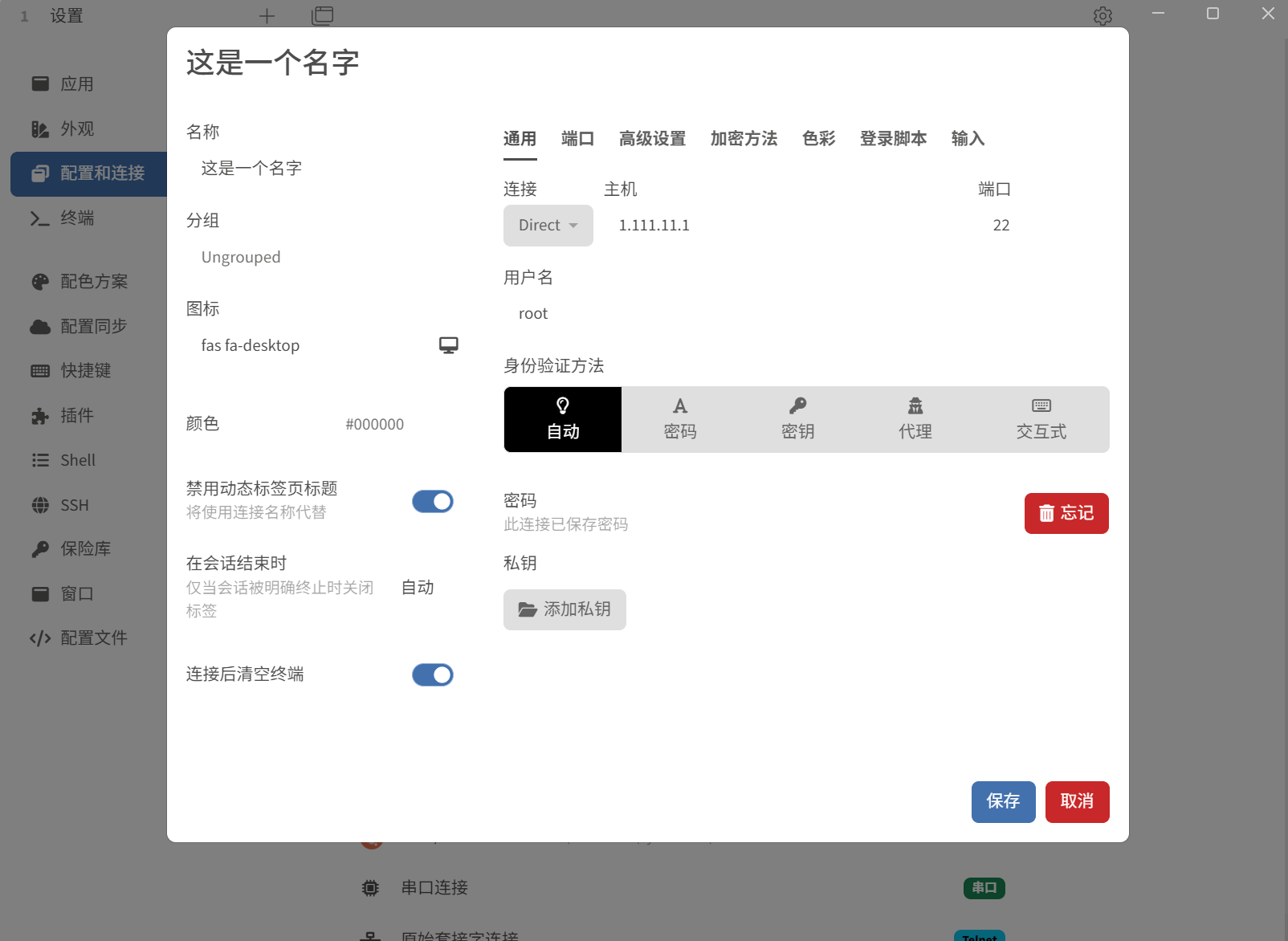Open the Ungrouped group selector
Screen dimensions: 1288x941
point(323,258)
